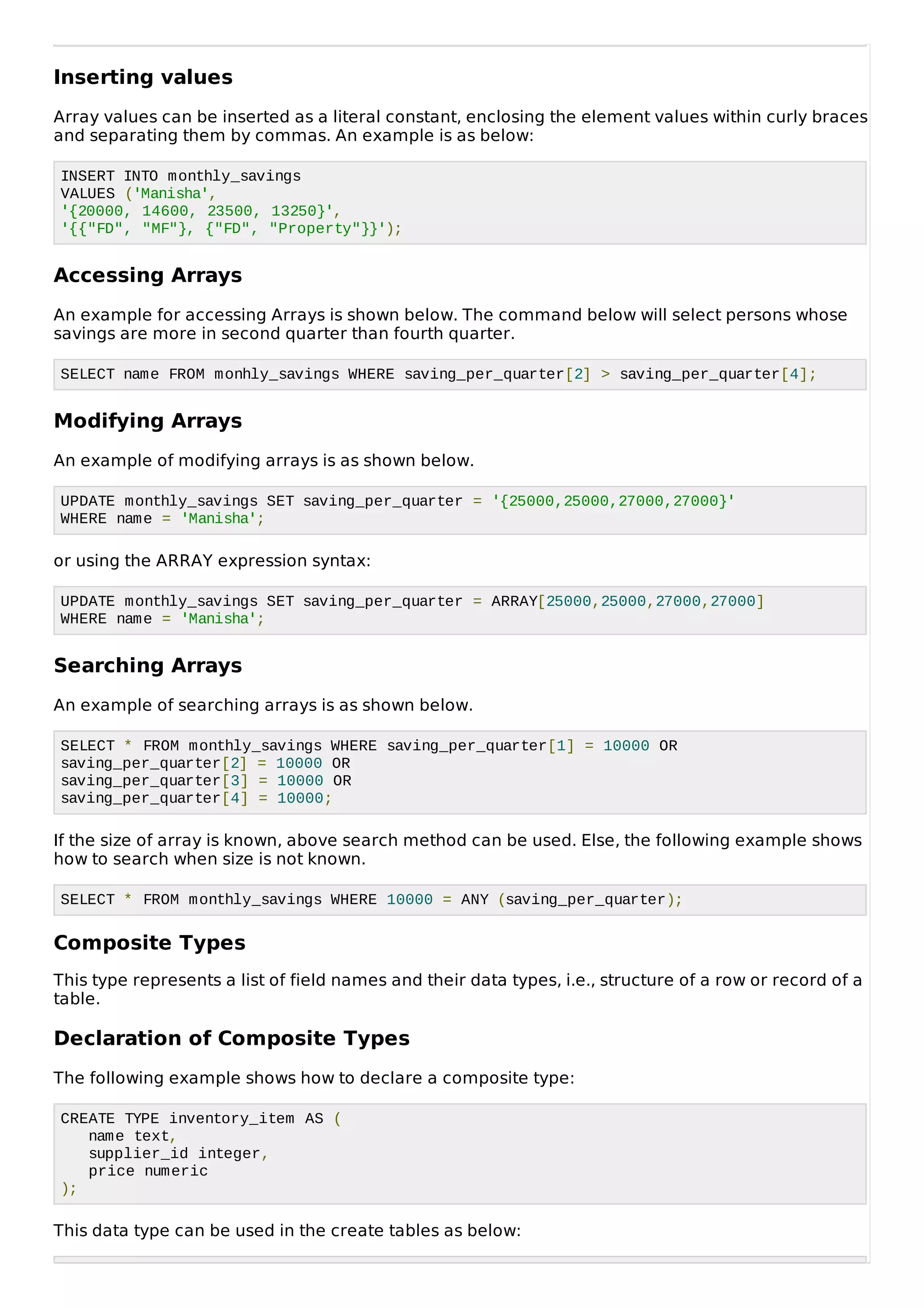Click the 'Searching Arrays' heading

click(148, 665)
